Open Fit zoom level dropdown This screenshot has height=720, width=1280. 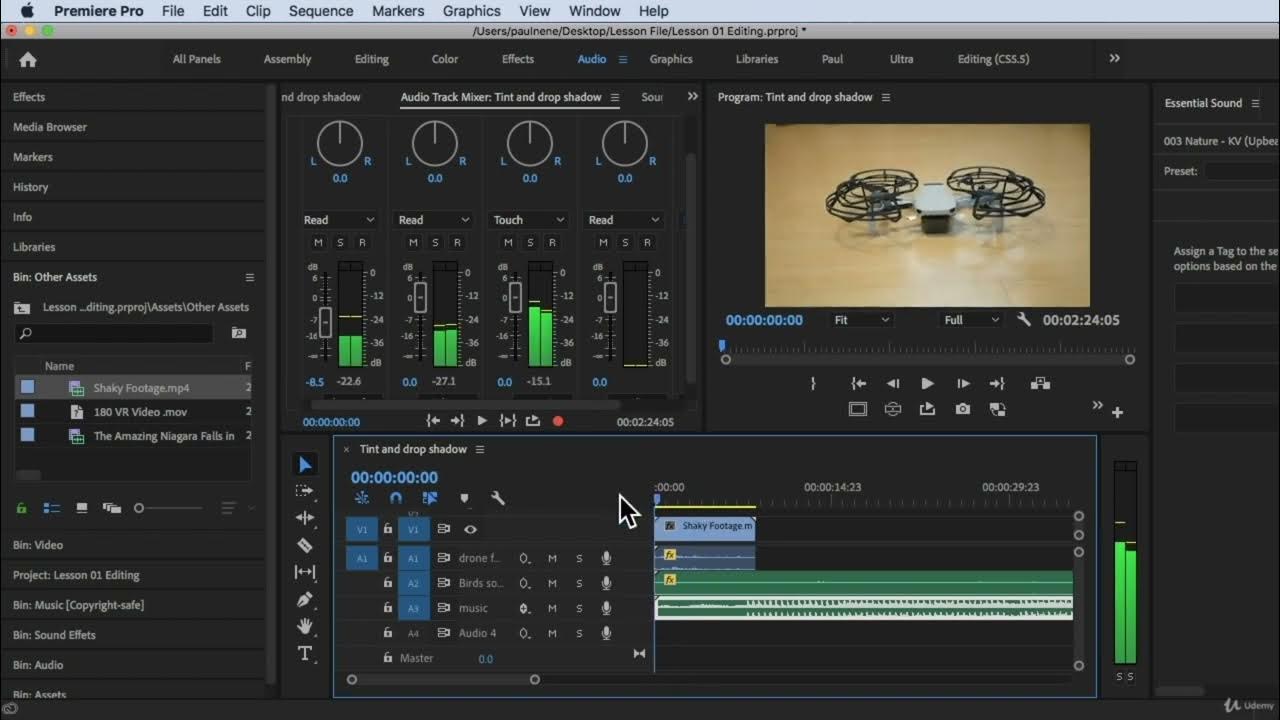861,320
